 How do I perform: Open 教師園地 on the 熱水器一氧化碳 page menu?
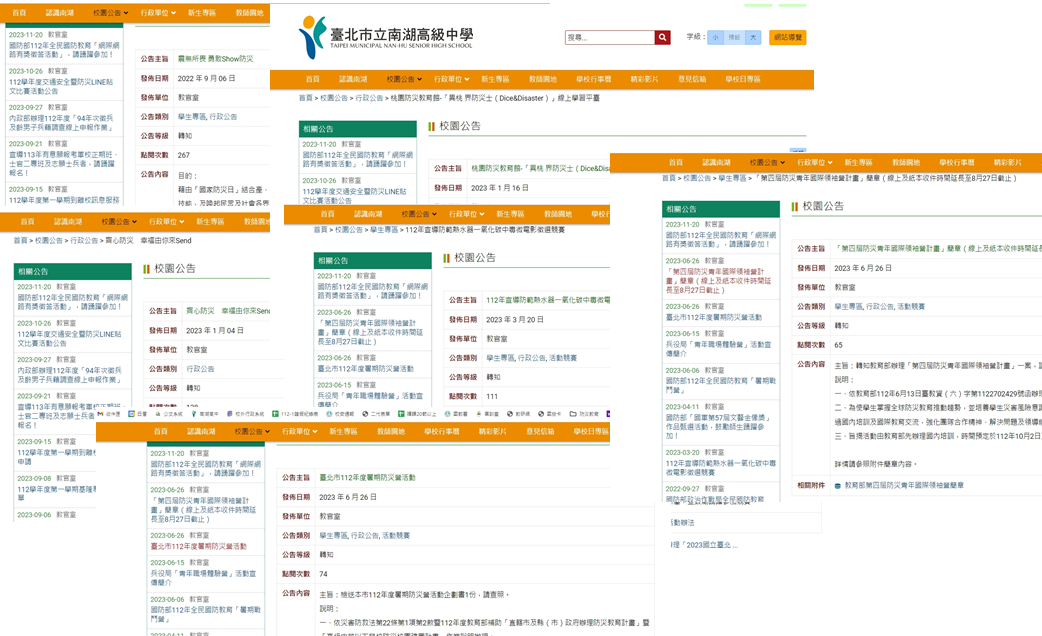[558, 214]
